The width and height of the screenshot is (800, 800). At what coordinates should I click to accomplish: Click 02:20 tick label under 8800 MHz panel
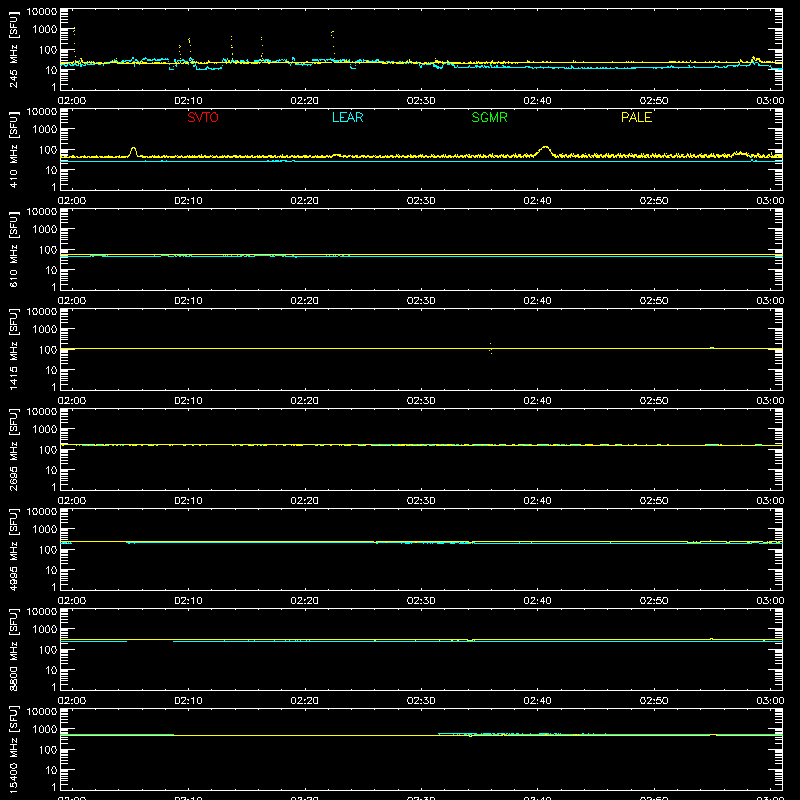(x=305, y=701)
